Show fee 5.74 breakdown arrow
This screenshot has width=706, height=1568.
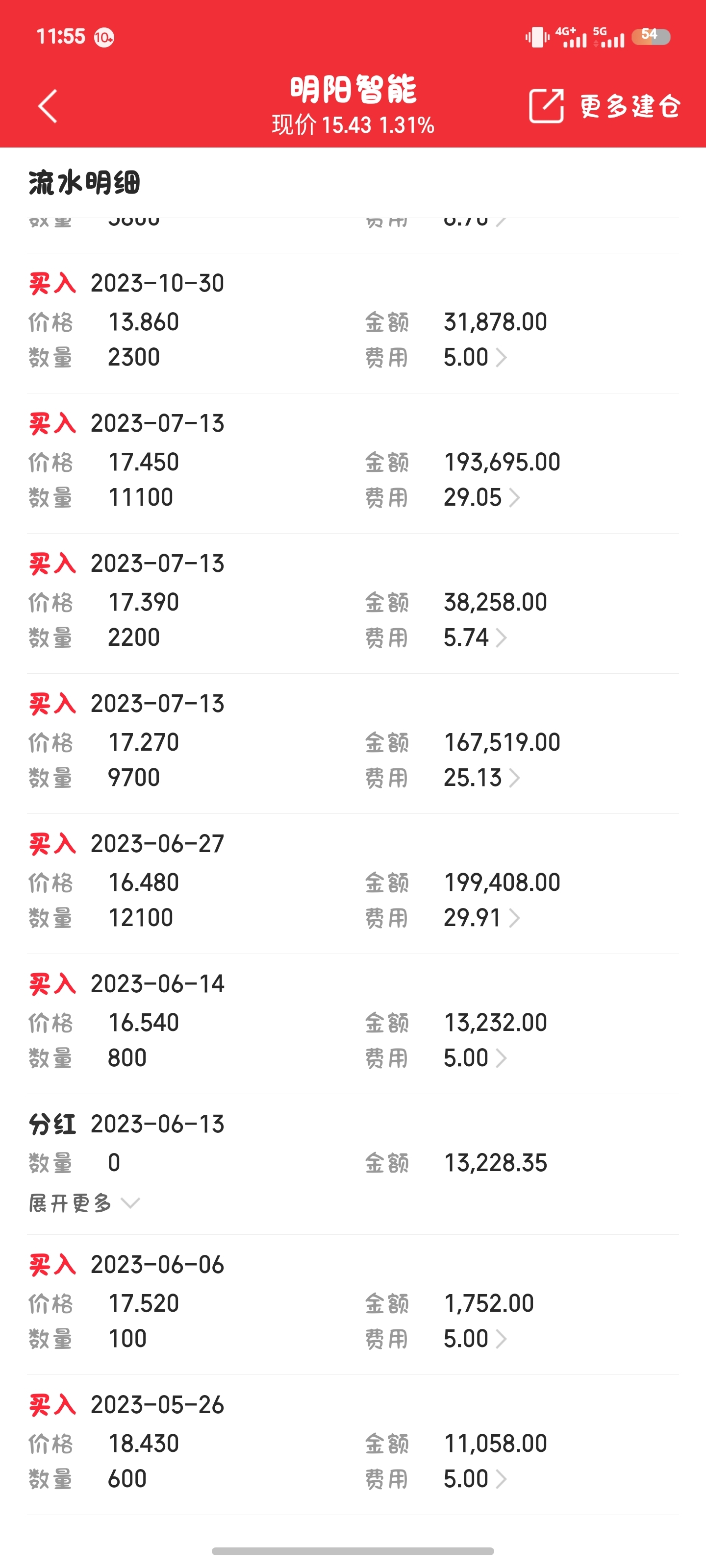(500, 638)
